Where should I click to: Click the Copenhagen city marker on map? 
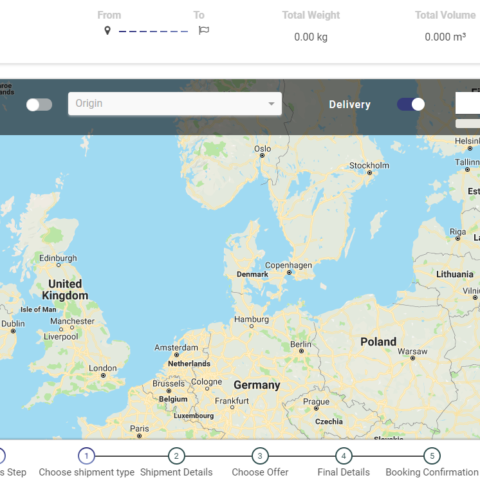coord(289,273)
